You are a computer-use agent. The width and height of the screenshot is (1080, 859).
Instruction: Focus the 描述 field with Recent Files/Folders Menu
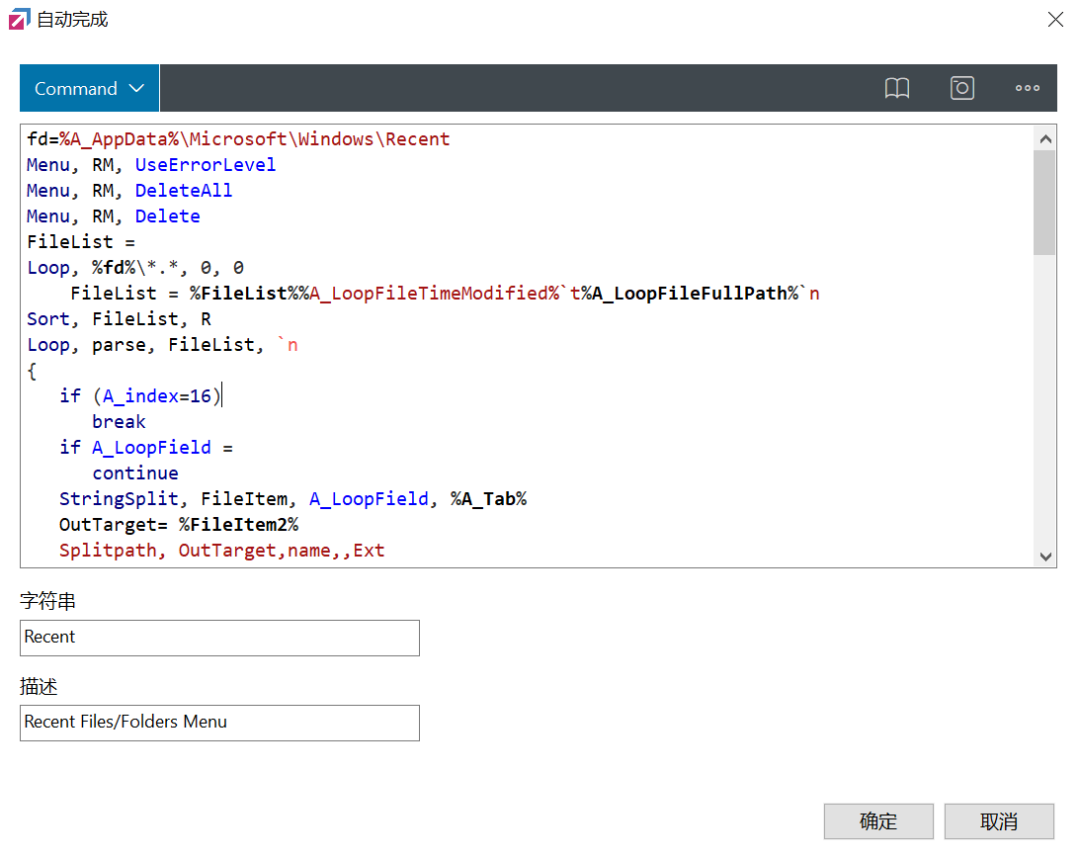pyautogui.click(x=220, y=723)
